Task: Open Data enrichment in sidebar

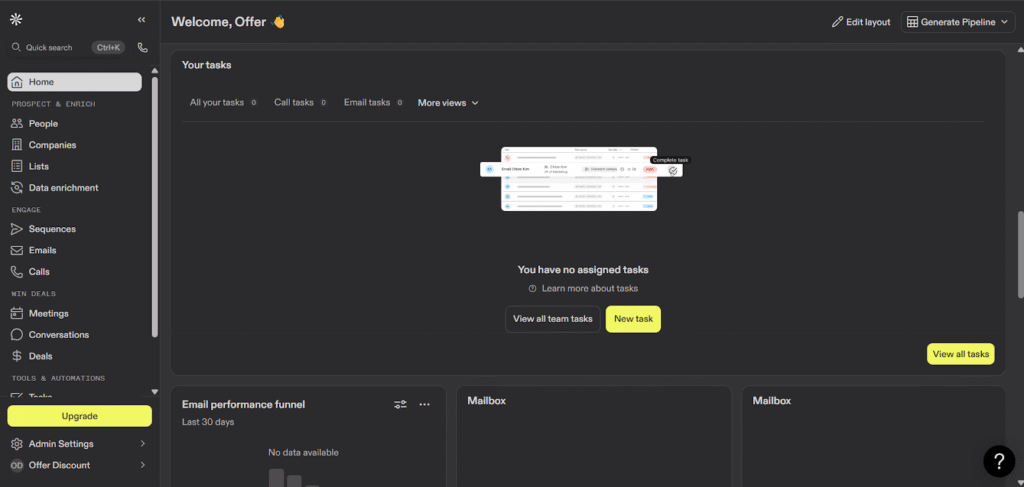Action: point(63,188)
